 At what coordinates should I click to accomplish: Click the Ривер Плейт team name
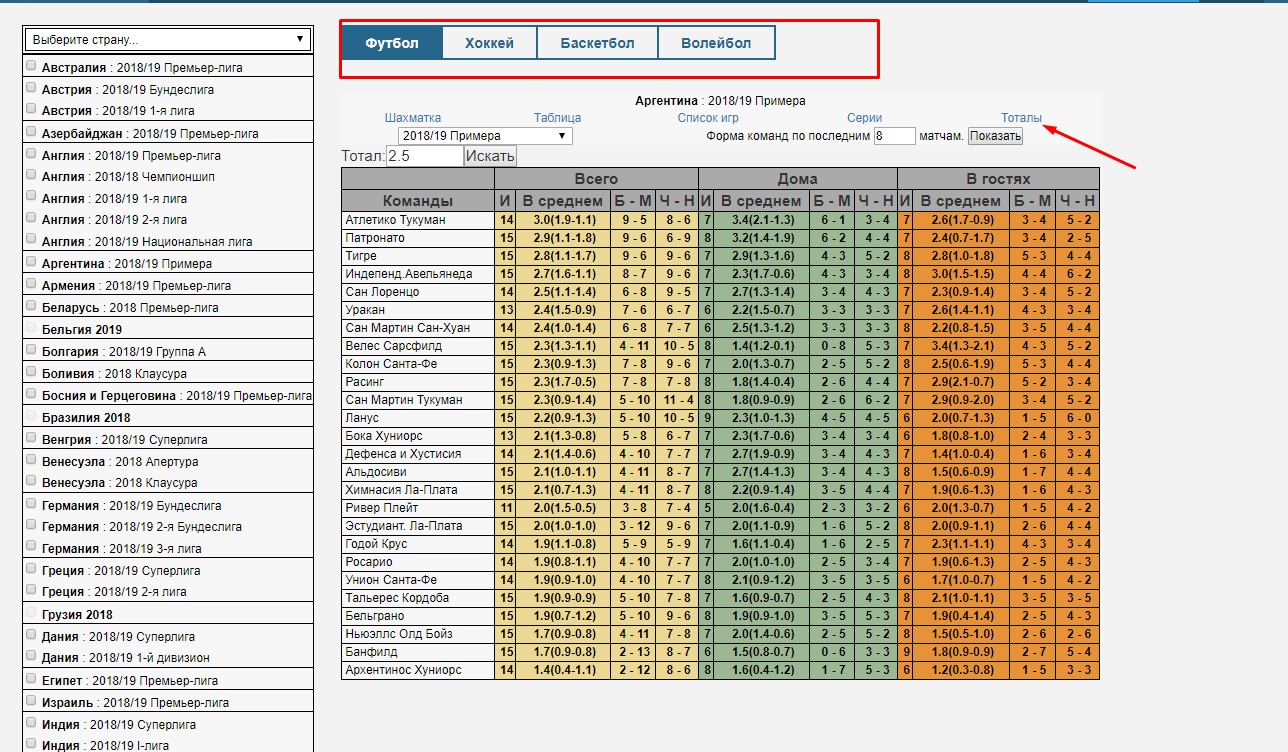[383, 508]
